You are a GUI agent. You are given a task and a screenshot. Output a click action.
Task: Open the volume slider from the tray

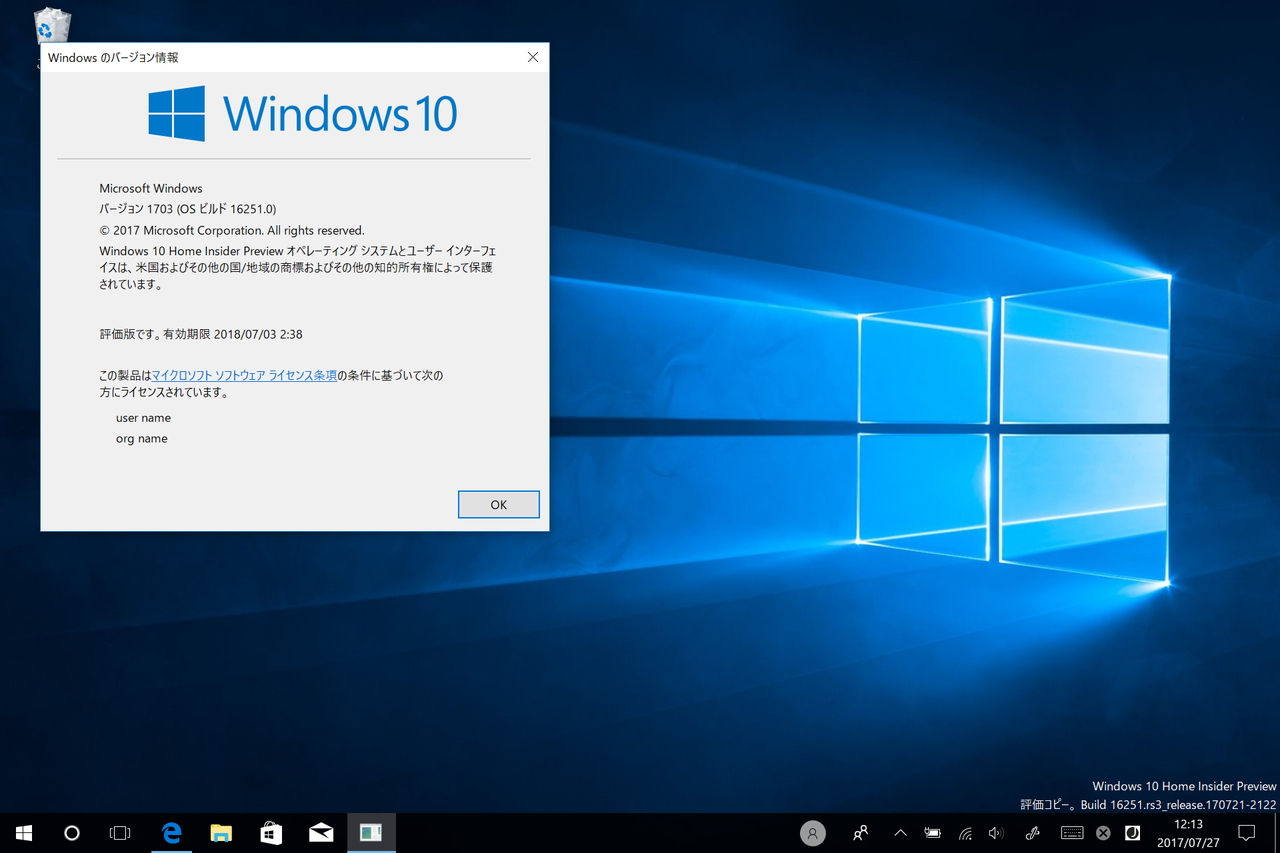pos(996,832)
